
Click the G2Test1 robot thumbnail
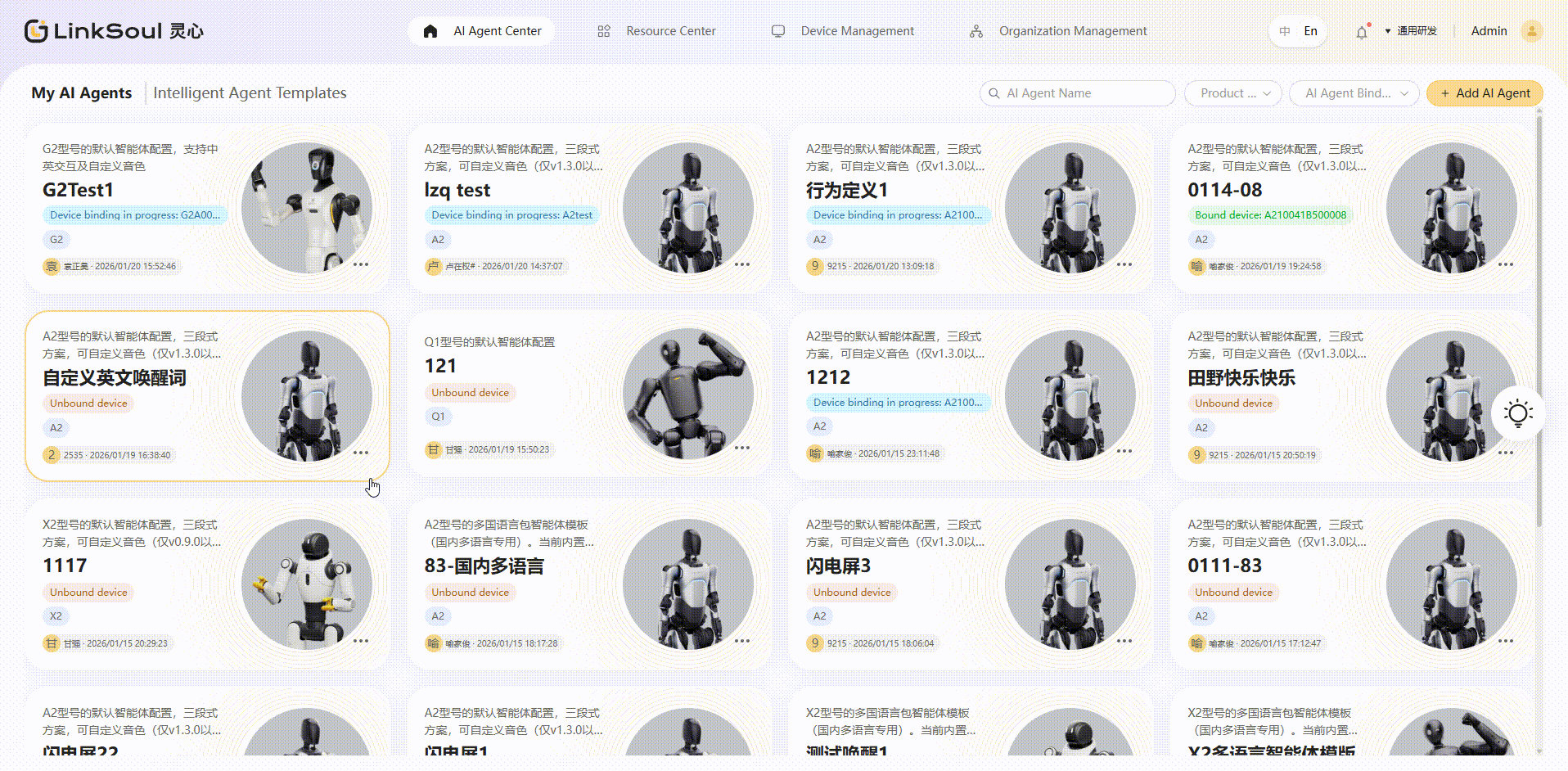click(306, 208)
